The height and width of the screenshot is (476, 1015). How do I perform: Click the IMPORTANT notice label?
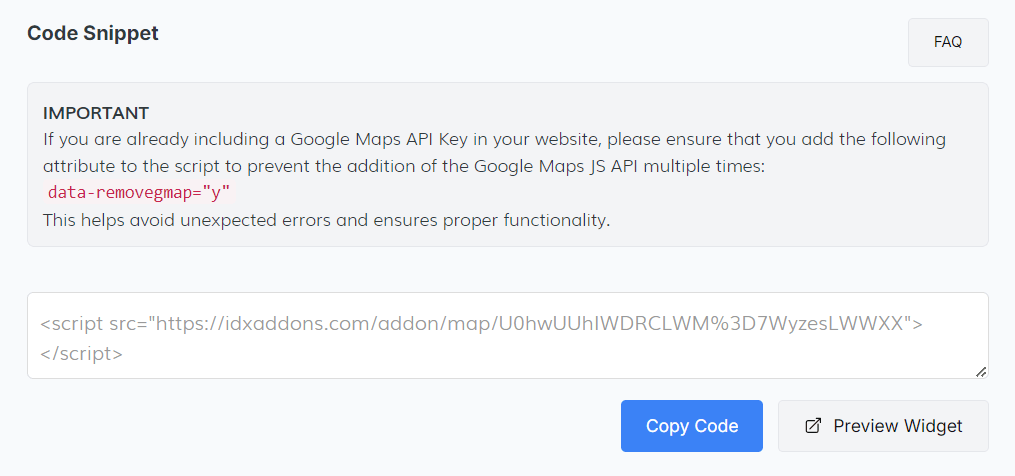[96, 112]
